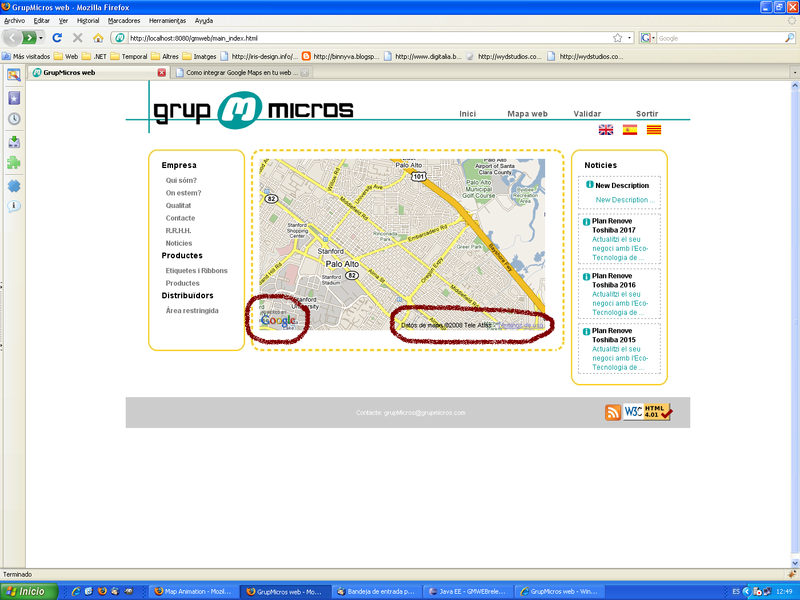Close the GrupMicros web tab
Image resolution: width=800 pixels, height=600 pixels.
point(162,73)
